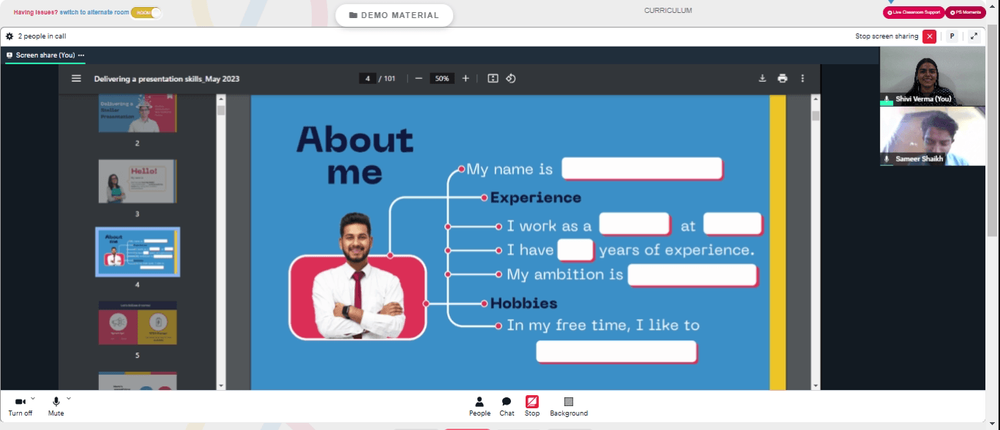Zoom in the PDF with plus icon
This screenshot has height=430, width=1000.
click(x=466, y=78)
